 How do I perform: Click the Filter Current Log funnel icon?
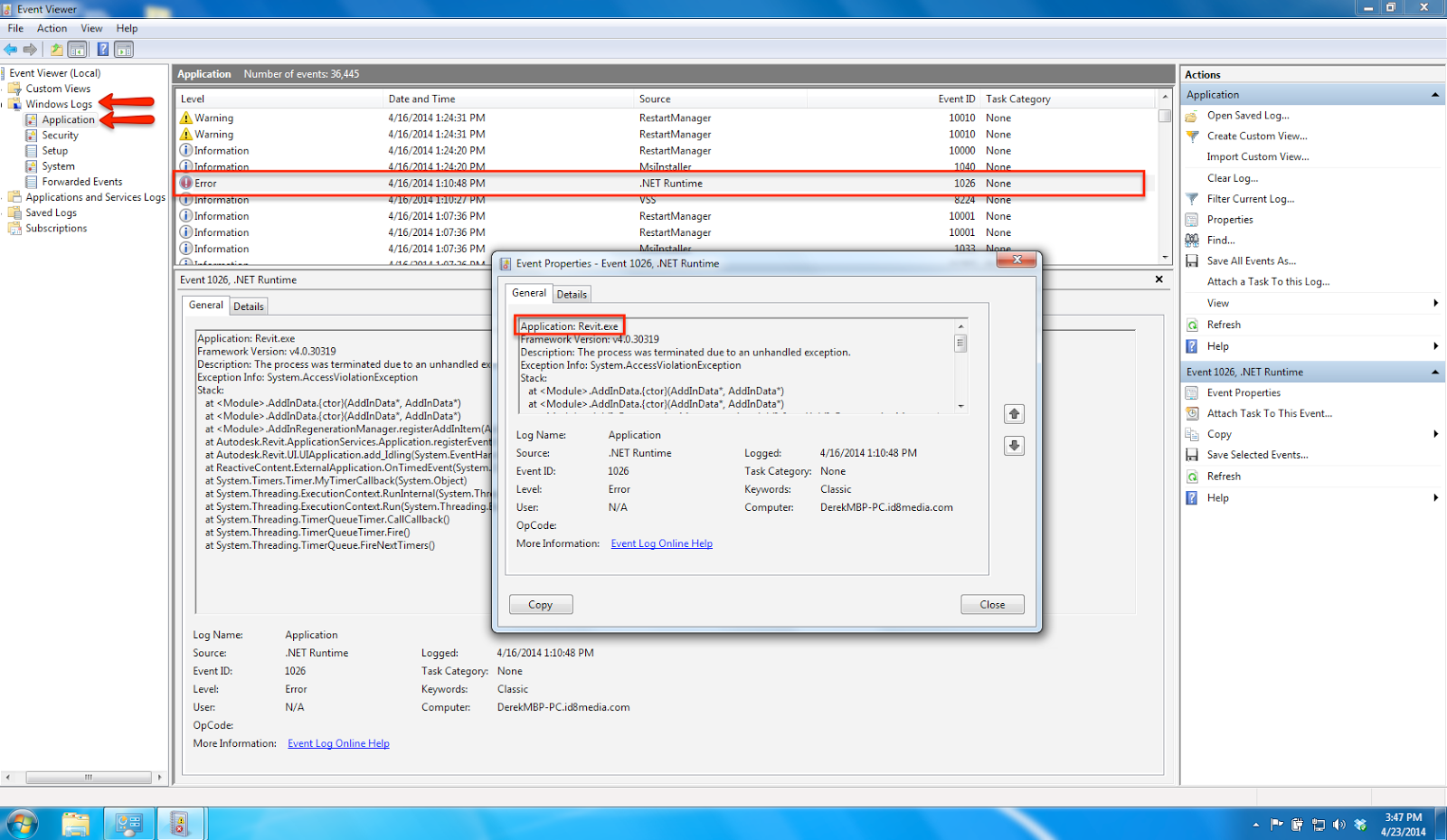(1192, 199)
